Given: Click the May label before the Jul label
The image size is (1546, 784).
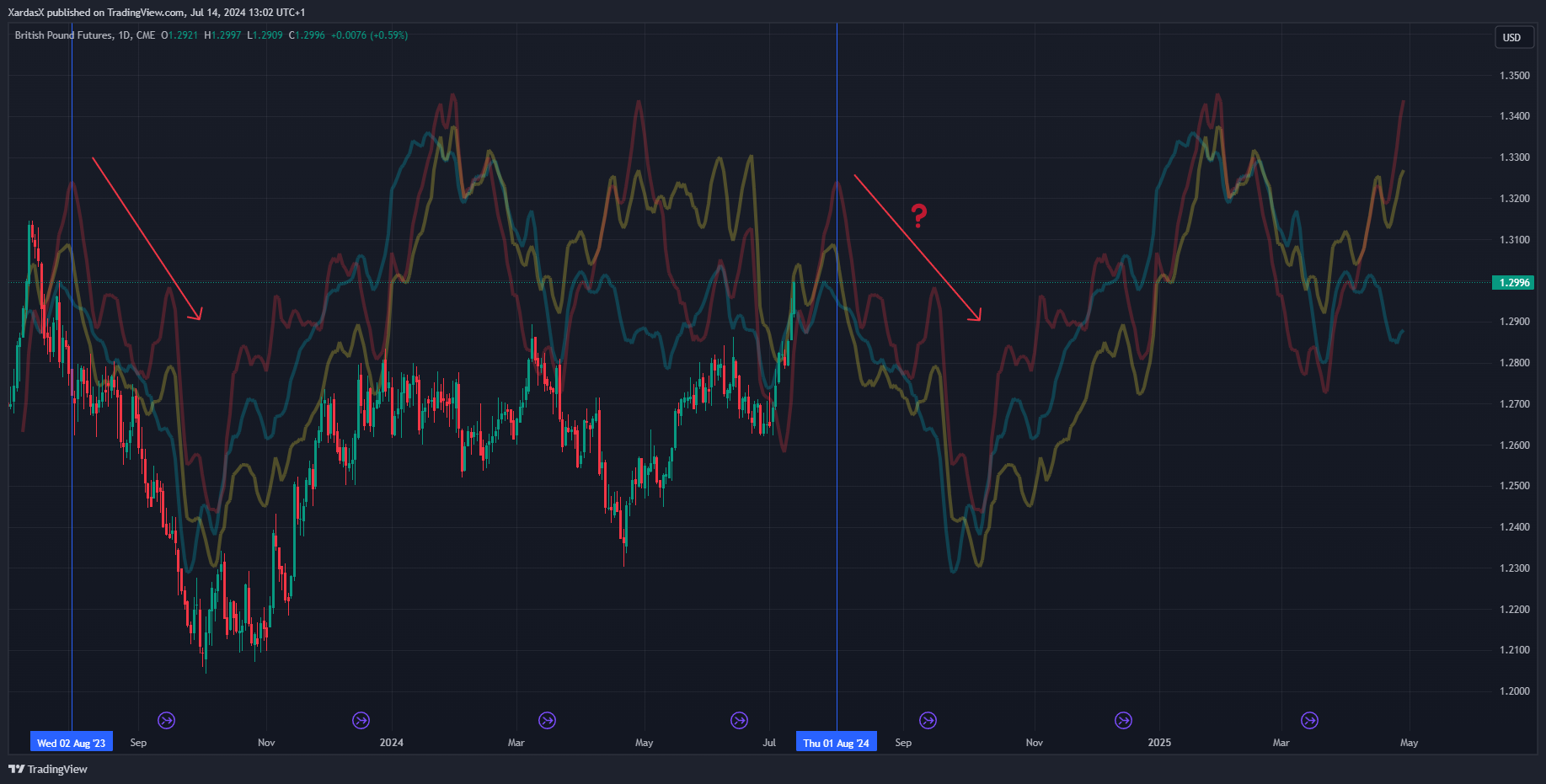Looking at the screenshot, I should (645, 743).
